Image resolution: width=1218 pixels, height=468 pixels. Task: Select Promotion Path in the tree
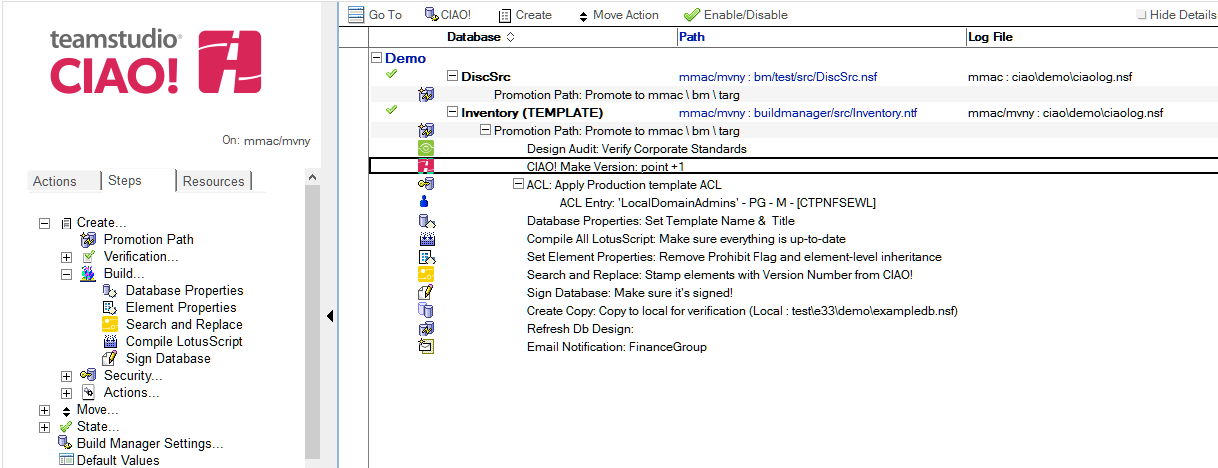pos(149,239)
